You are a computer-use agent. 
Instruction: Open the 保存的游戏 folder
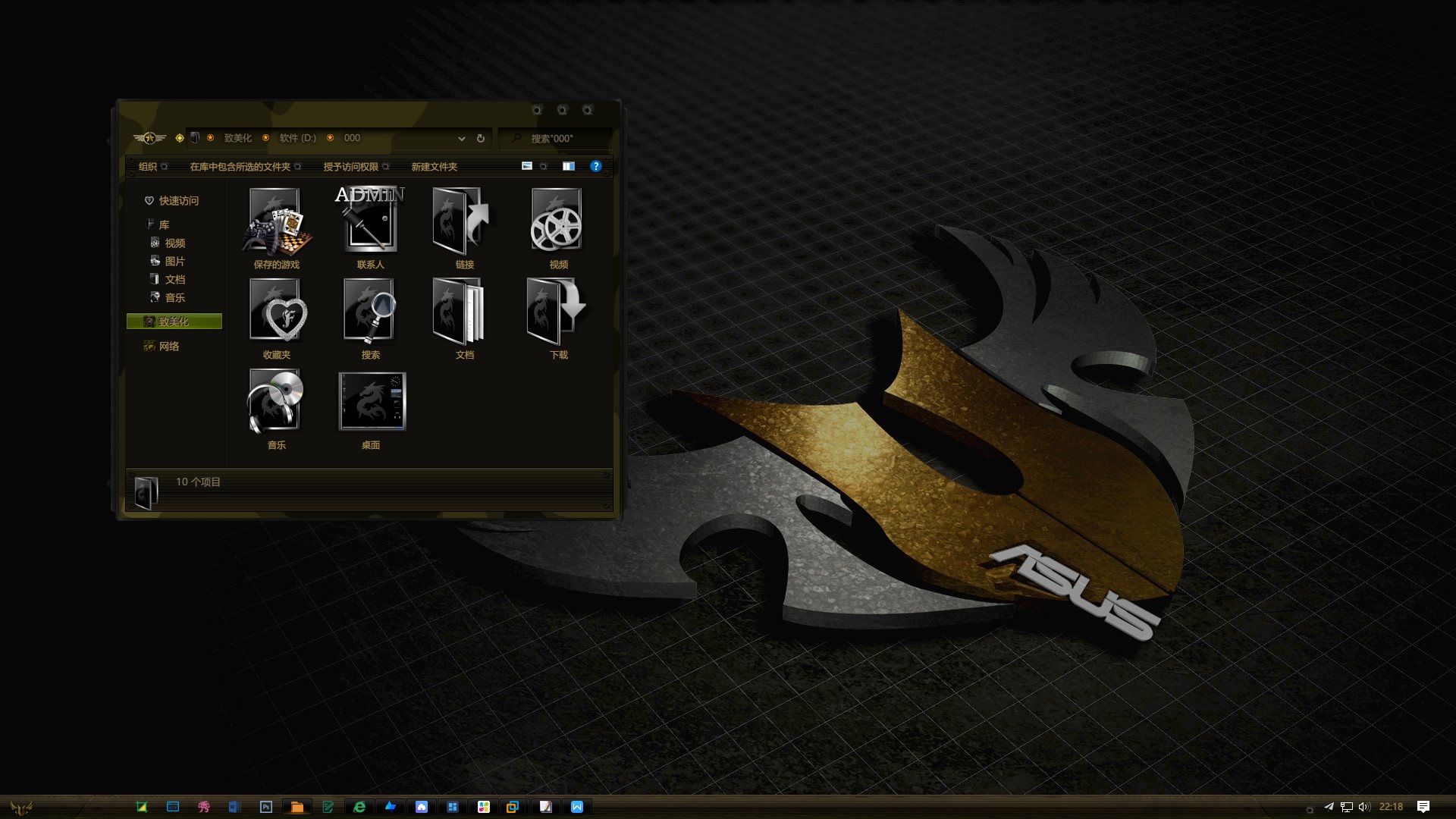[x=276, y=228]
